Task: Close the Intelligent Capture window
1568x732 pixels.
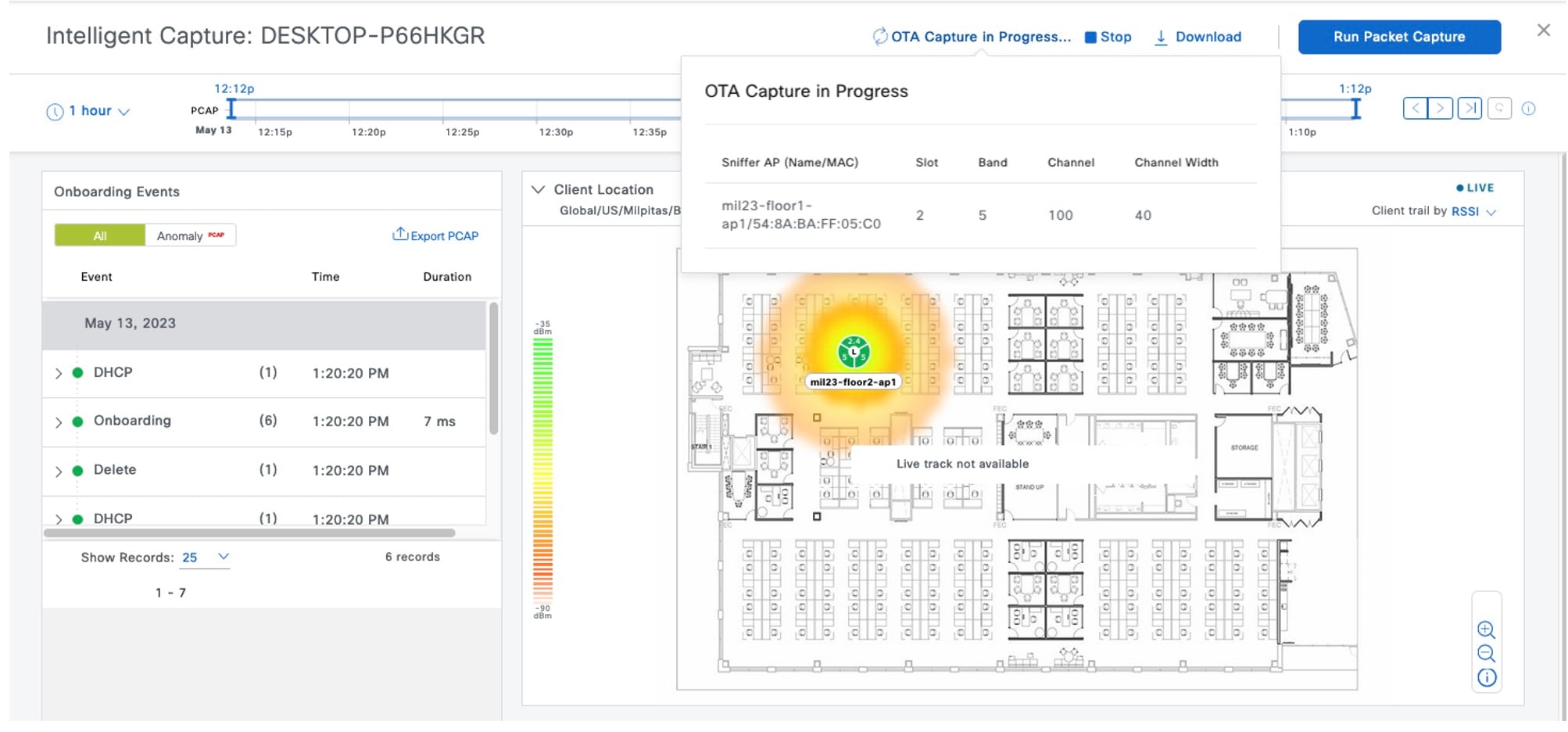Action: tap(1543, 30)
